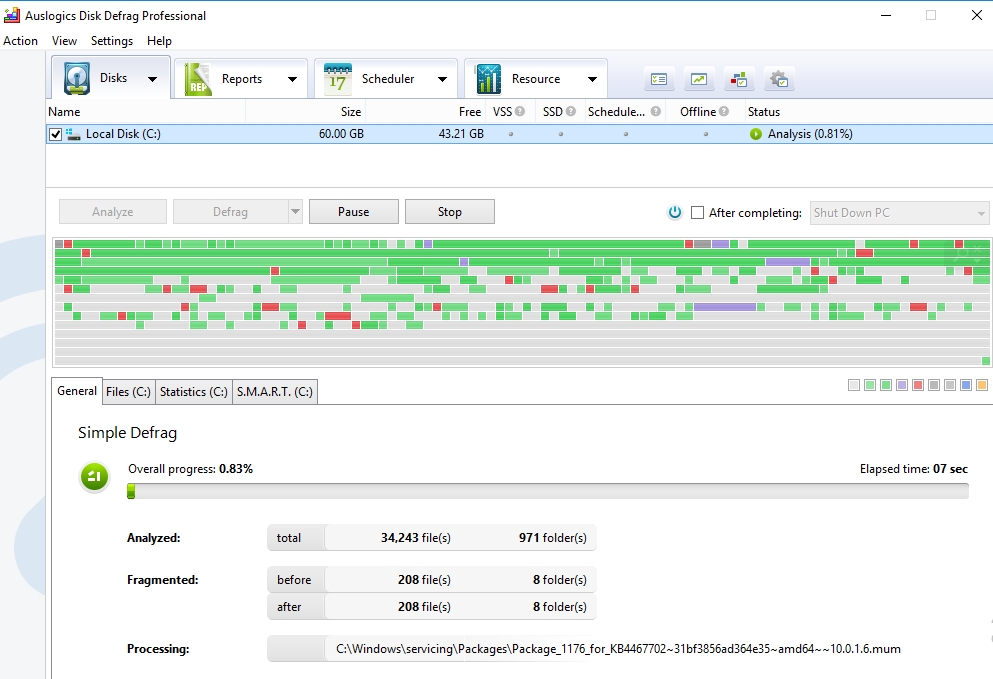Screen dimensions: 993x679
Task: Sort by the Status column header
Action: [x=868, y=111]
